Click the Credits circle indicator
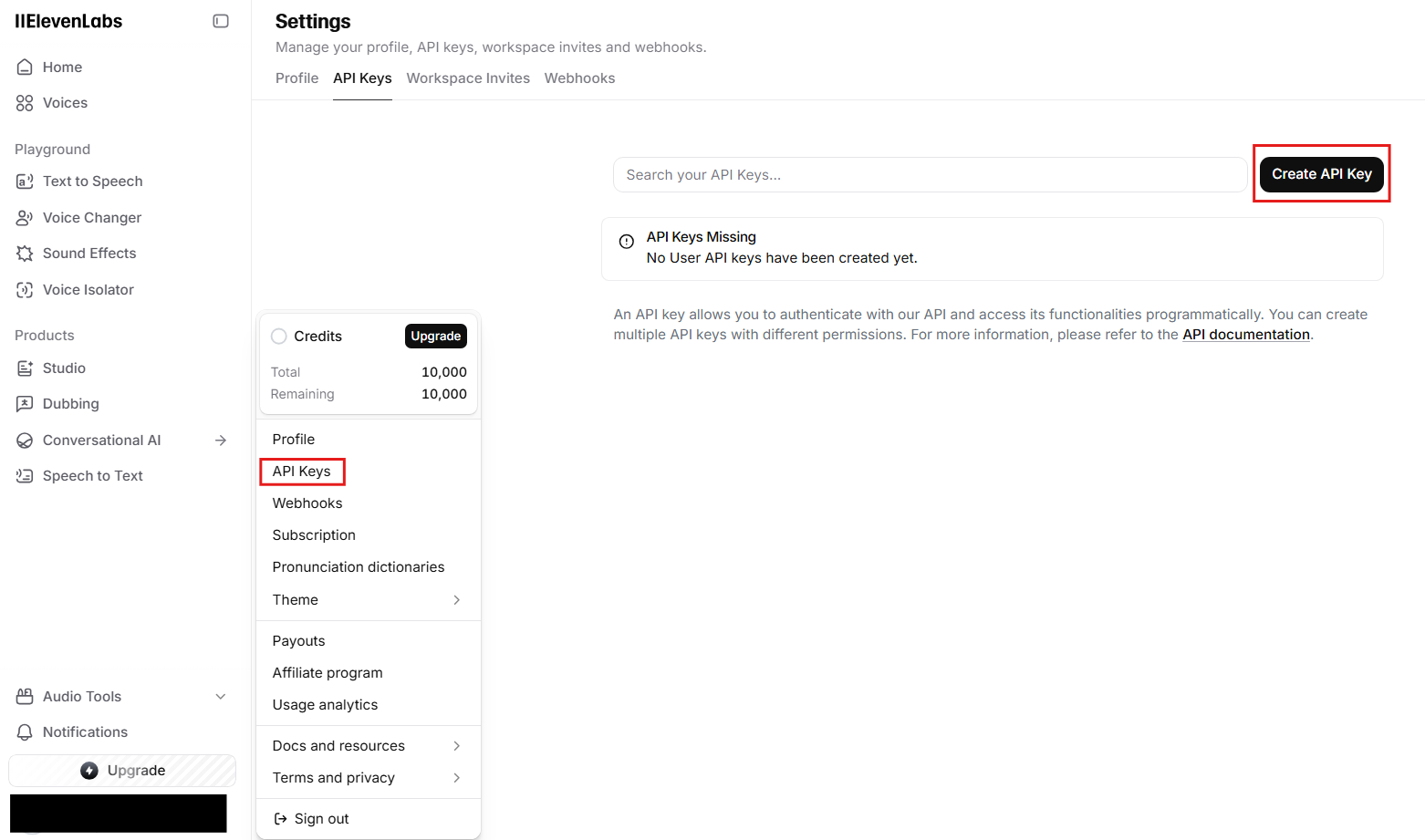This screenshot has width=1425, height=840. [279, 337]
